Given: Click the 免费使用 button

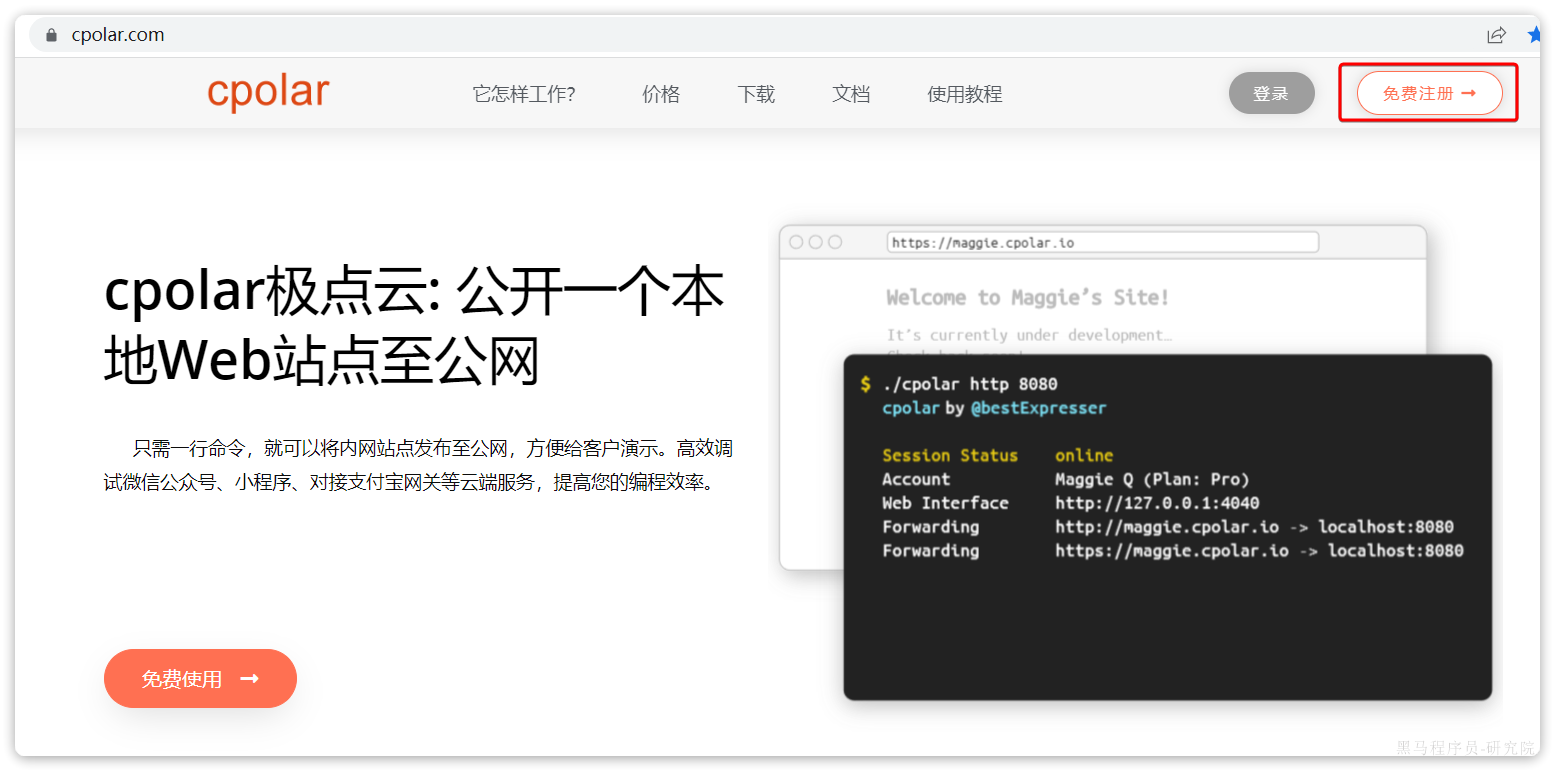Looking at the screenshot, I should click(200, 679).
